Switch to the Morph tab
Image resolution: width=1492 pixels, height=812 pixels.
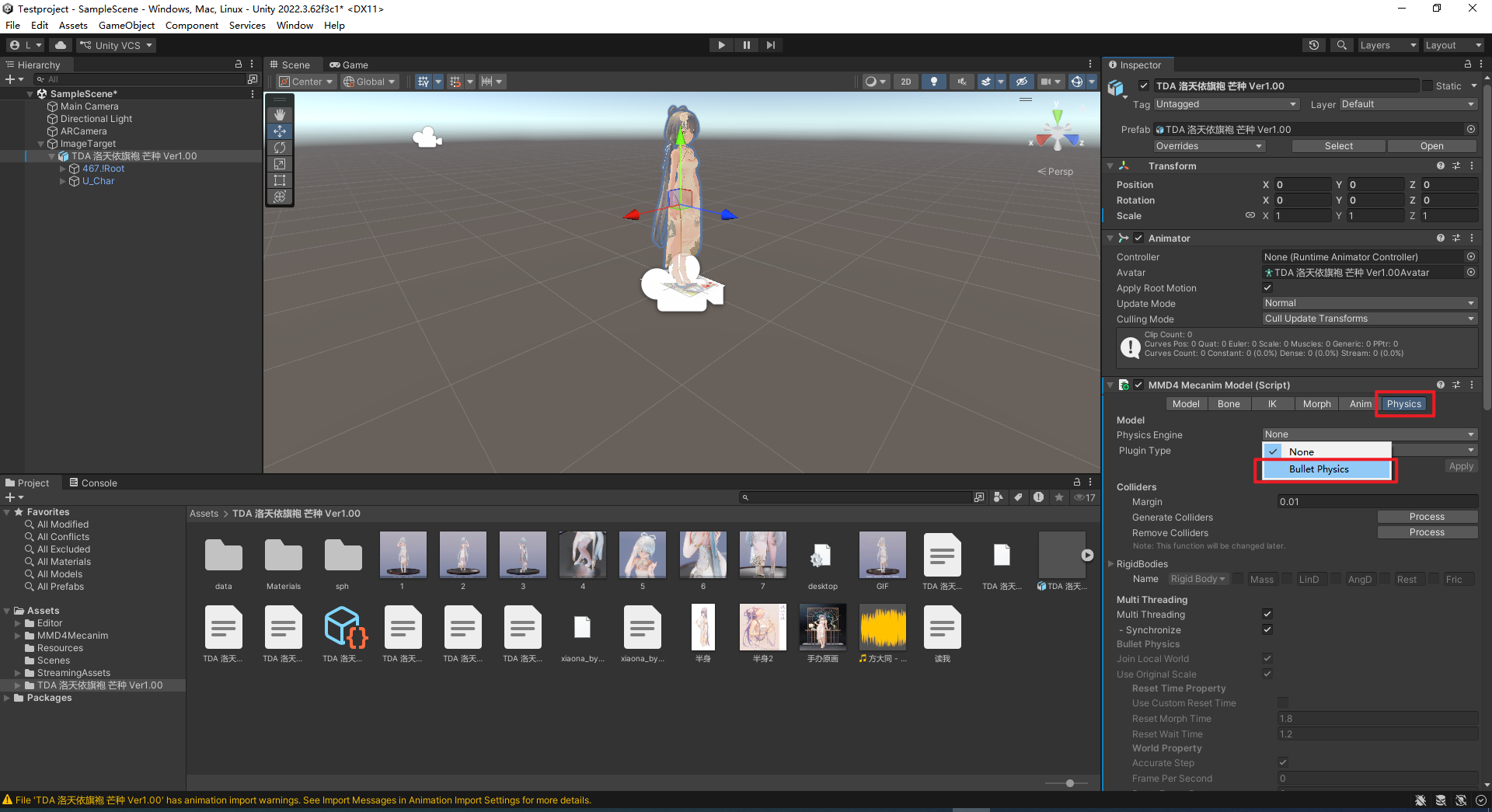click(x=1316, y=404)
